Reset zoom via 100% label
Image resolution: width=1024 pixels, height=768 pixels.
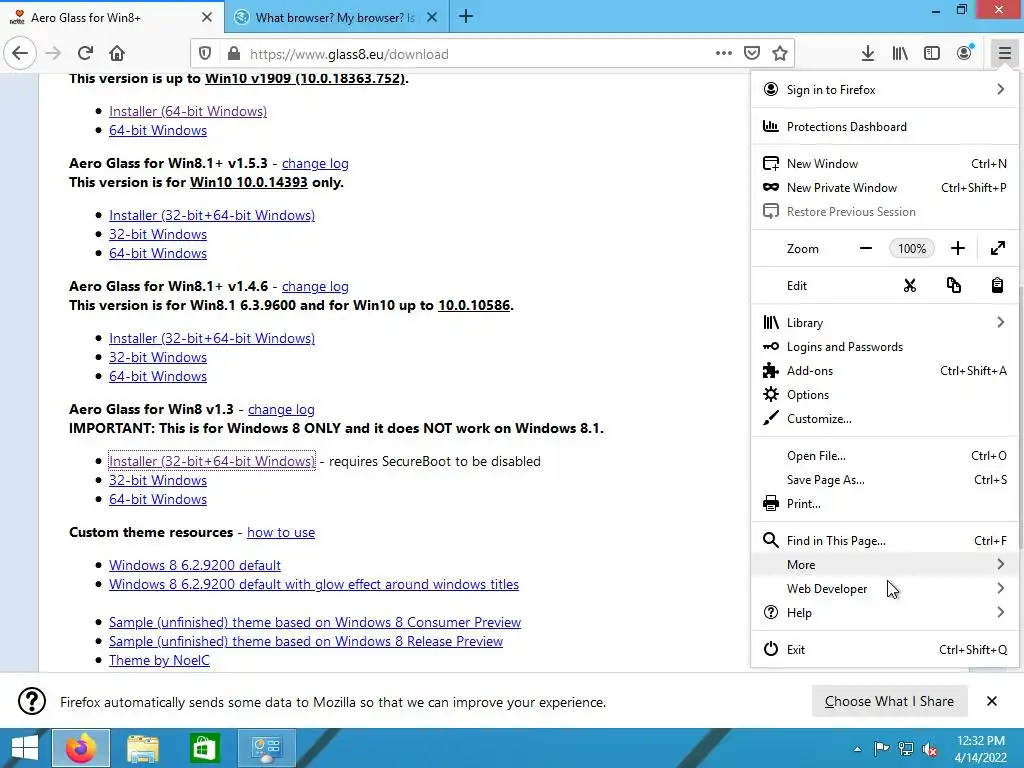(912, 248)
